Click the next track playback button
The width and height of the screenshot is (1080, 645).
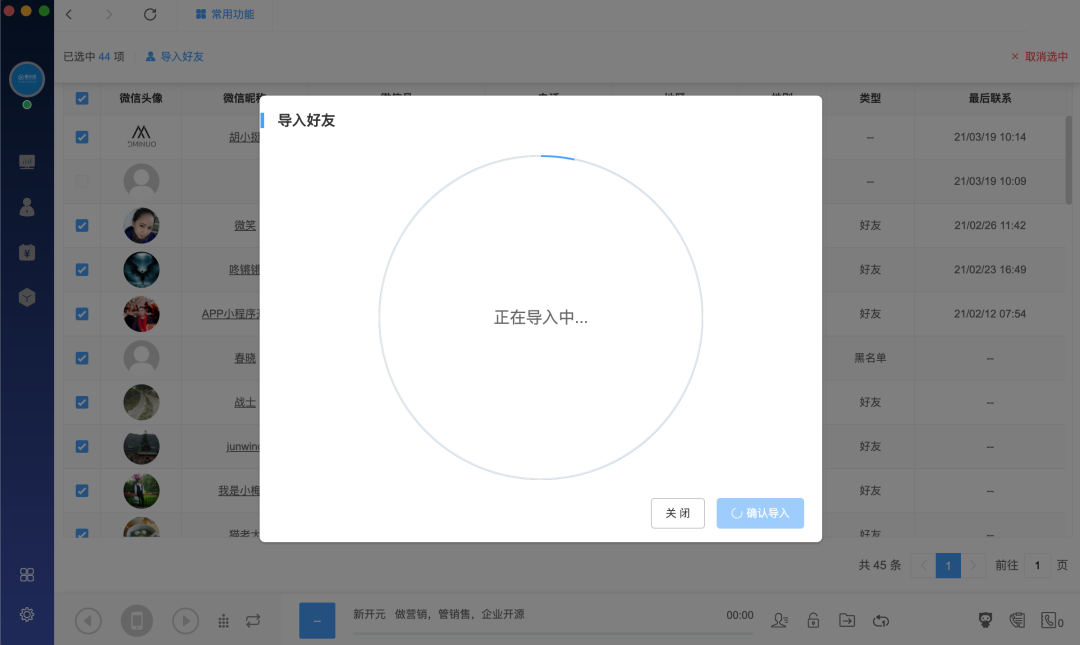click(185, 621)
